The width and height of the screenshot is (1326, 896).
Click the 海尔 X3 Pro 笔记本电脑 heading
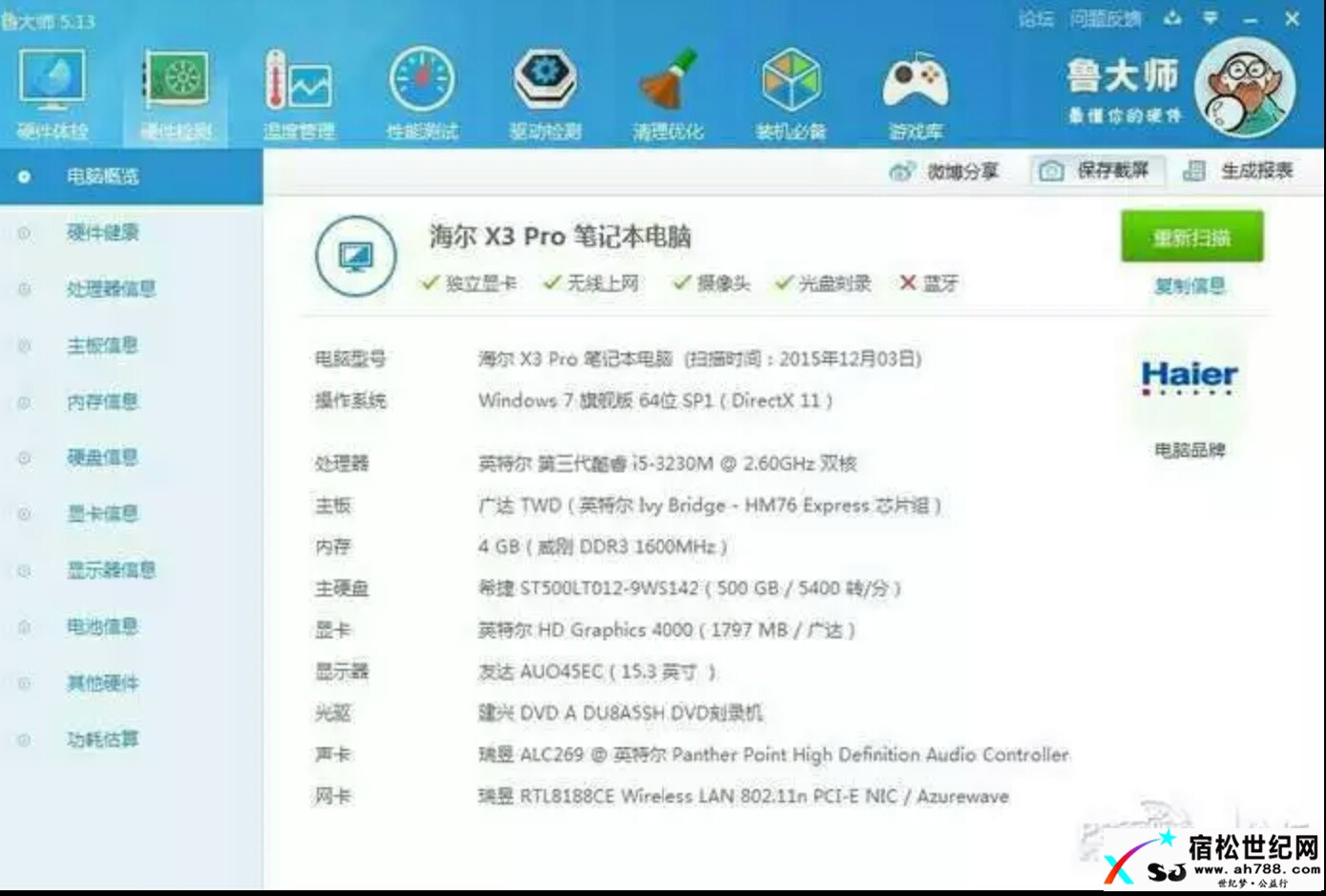click(560, 237)
